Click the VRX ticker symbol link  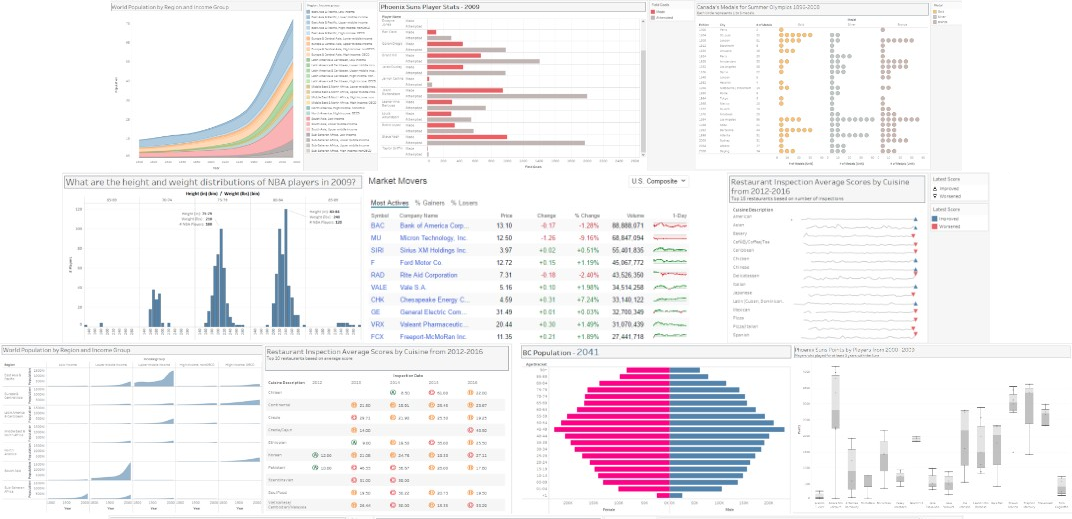point(377,324)
